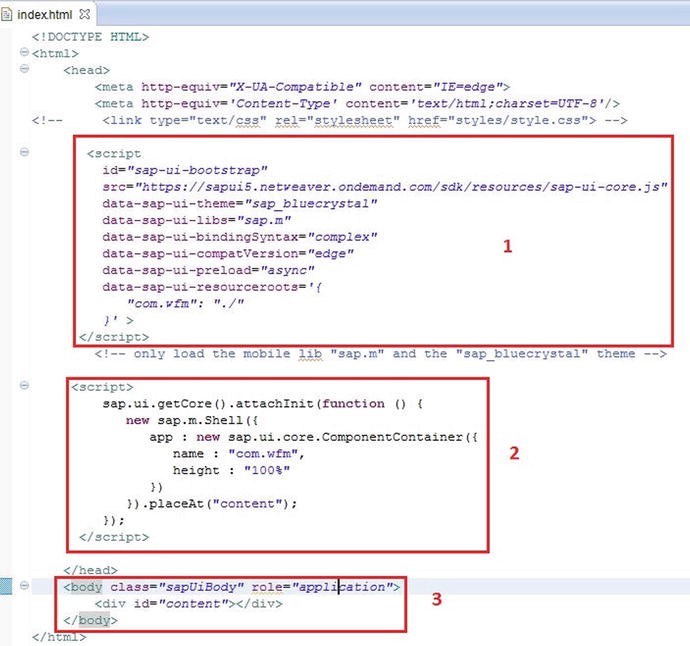Click the index.html file icon on tab

coord(7,15)
